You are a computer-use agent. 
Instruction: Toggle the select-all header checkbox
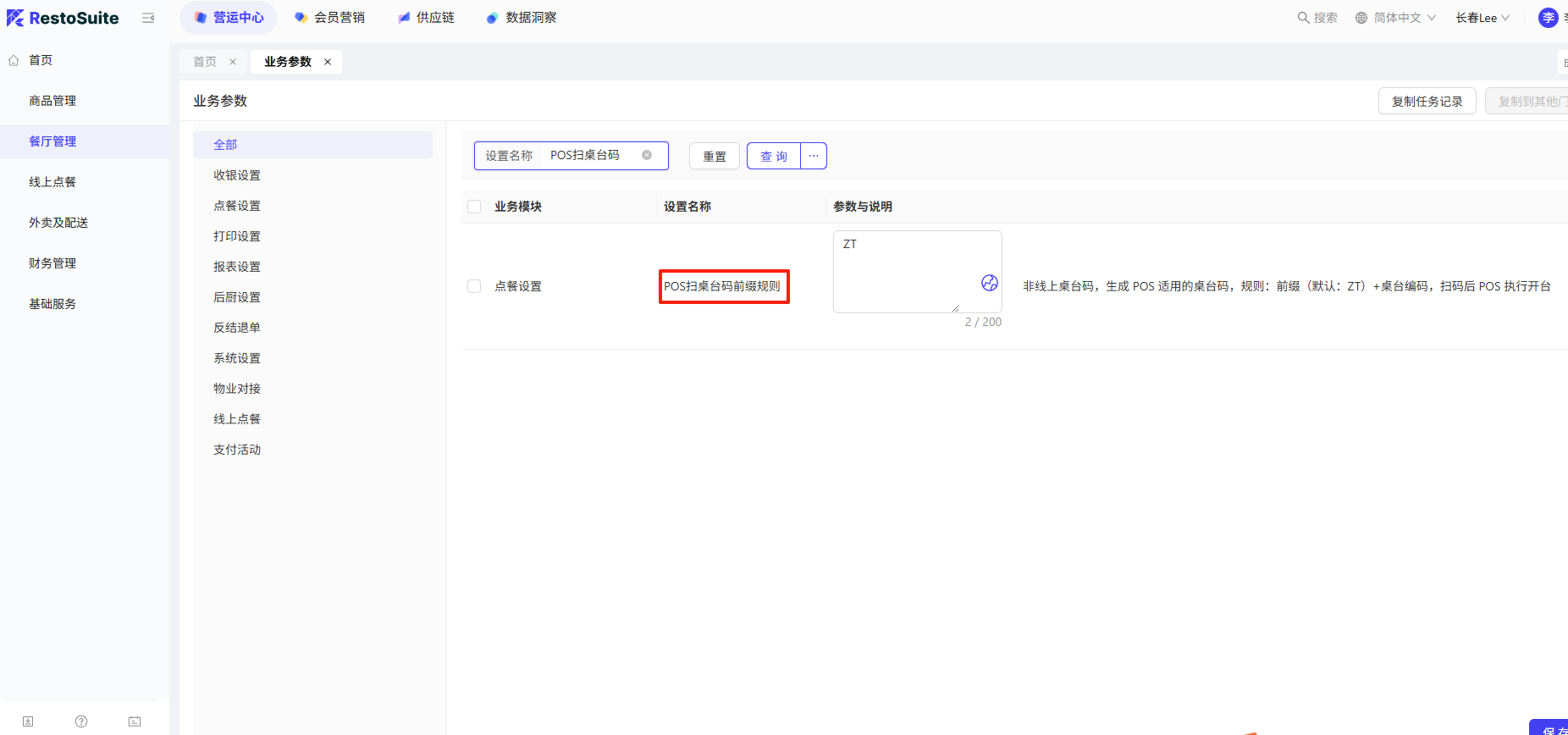coord(474,207)
